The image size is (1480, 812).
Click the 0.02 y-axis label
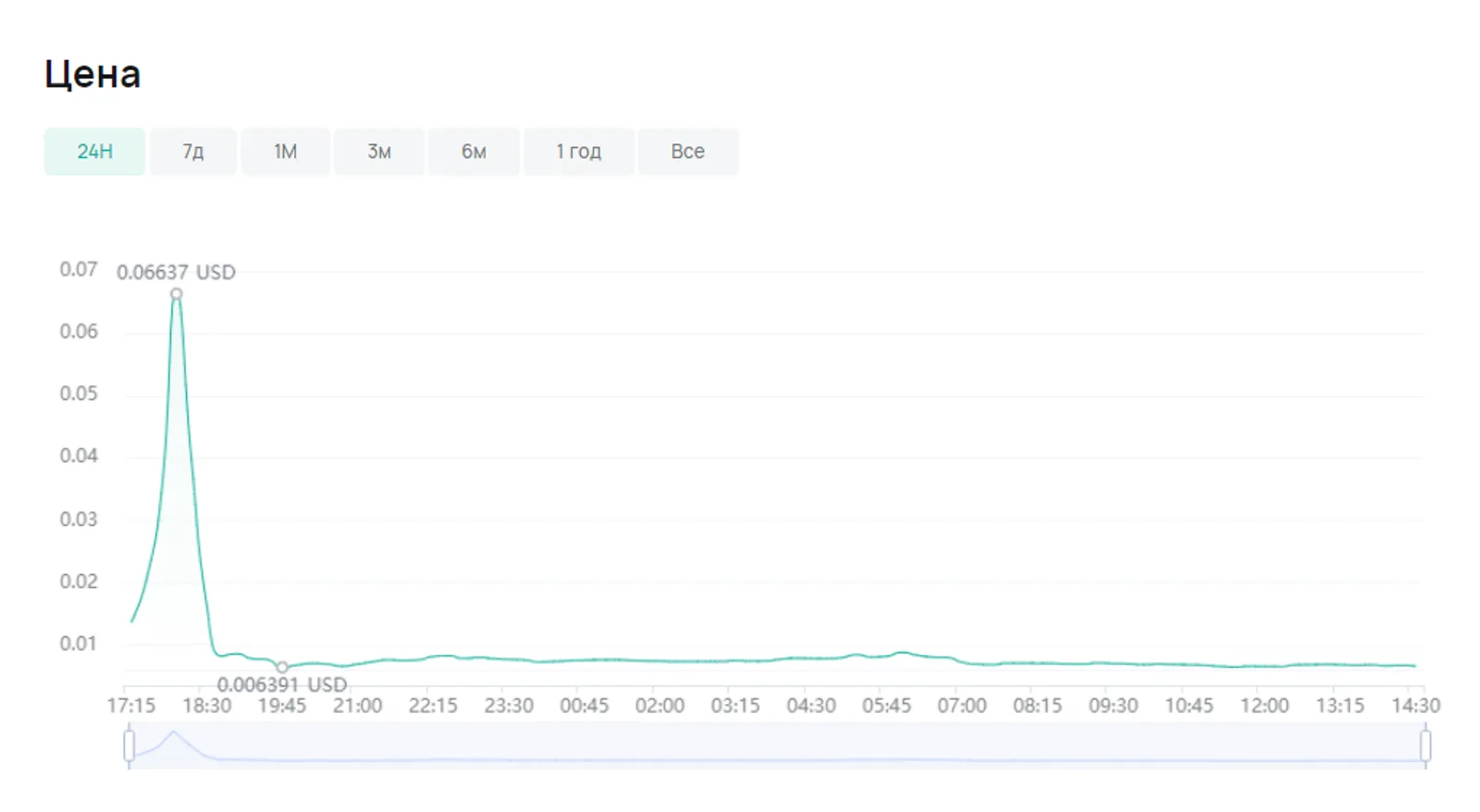(79, 581)
